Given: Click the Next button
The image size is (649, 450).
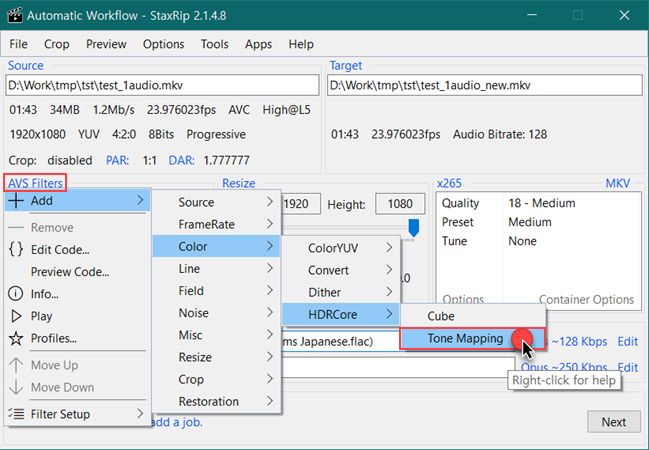Looking at the screenshot, I should [x=613, y=422].
